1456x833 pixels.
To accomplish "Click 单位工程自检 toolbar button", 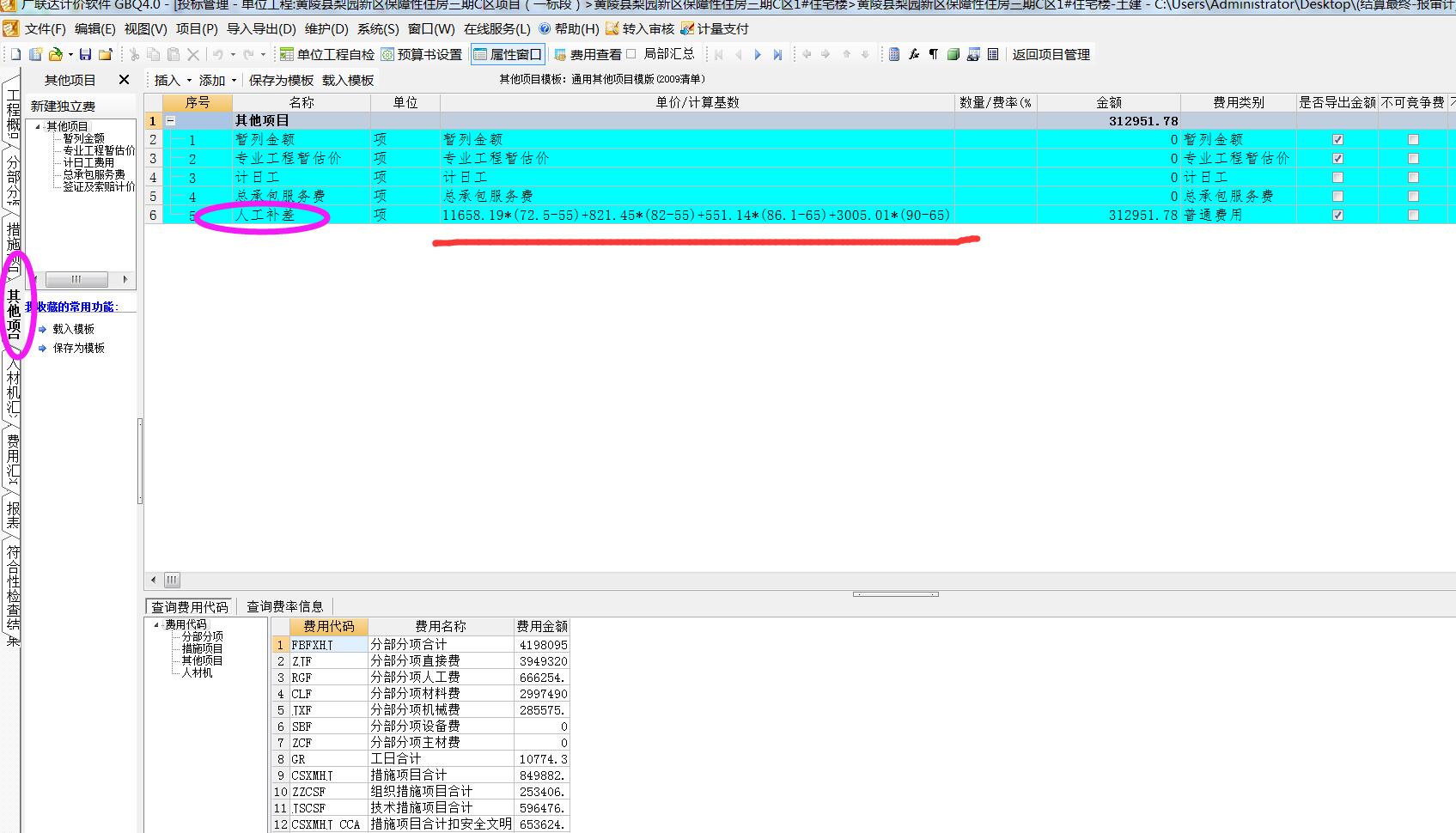I will coord(327,54).
